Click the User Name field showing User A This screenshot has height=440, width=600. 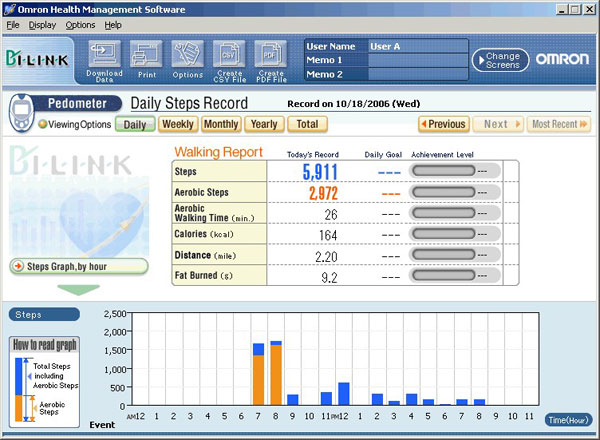point(418,46)
